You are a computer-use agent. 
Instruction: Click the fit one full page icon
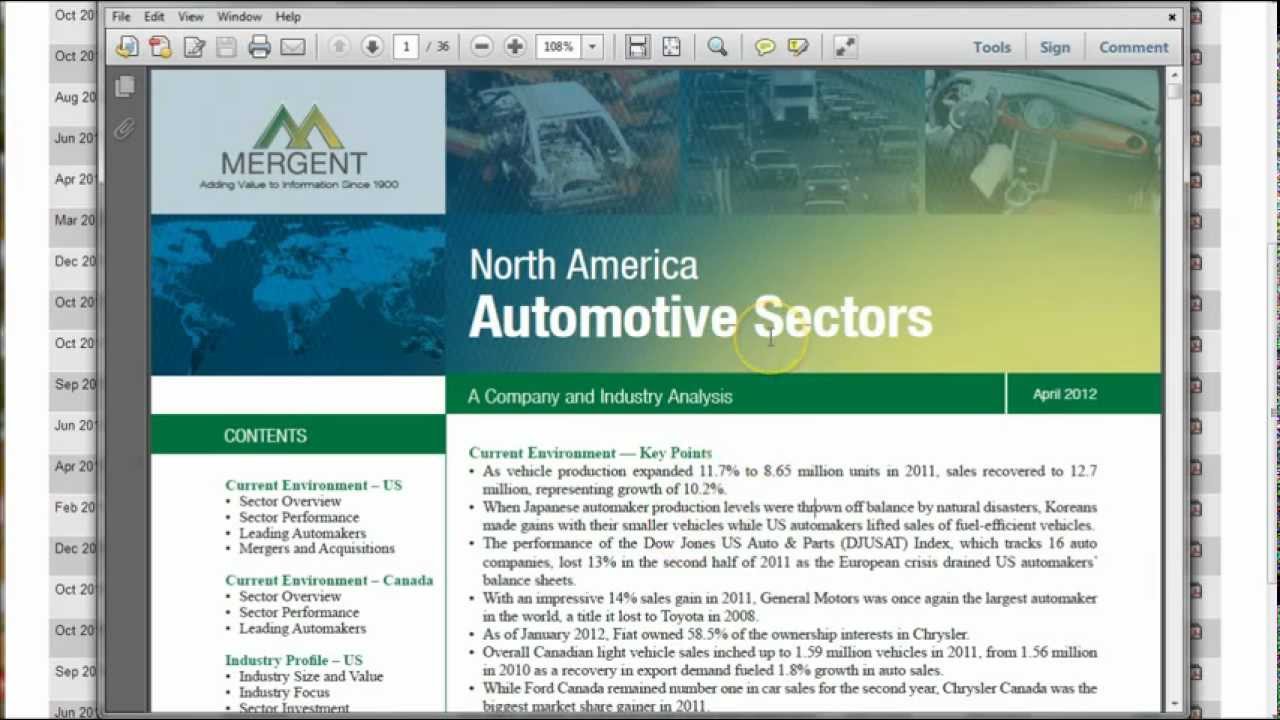tap(671, 47)
